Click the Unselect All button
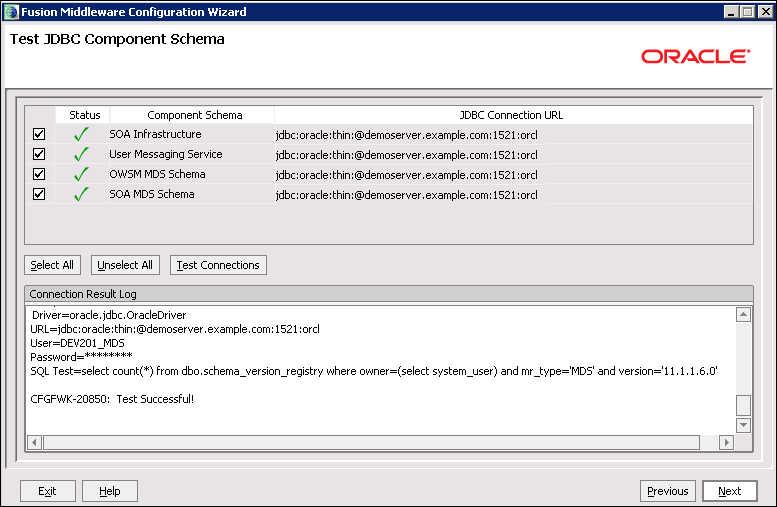This screenshot has width=777, height=507. [125, 265]
